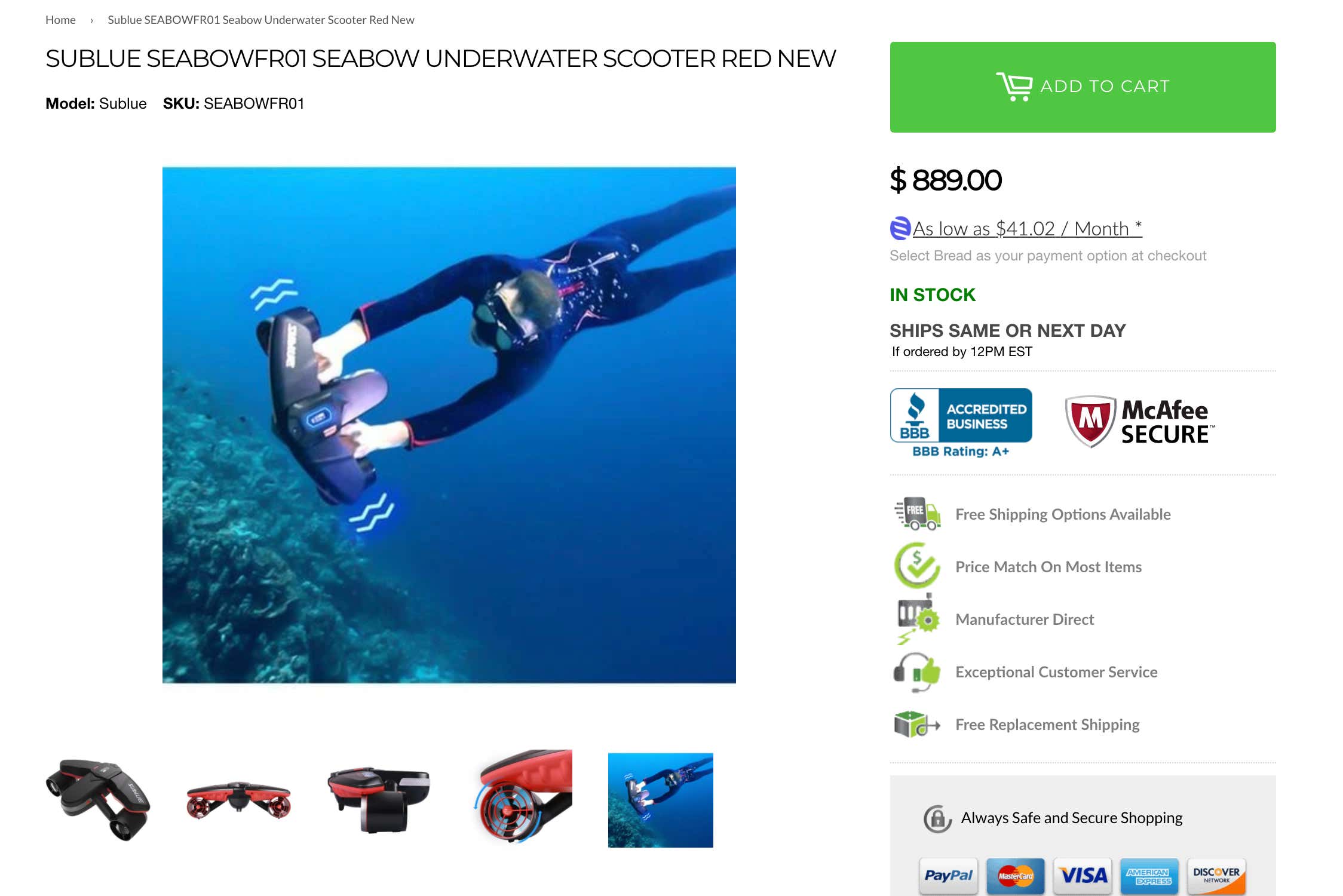Click the secure shopping padlock icon

click(937, 818)
